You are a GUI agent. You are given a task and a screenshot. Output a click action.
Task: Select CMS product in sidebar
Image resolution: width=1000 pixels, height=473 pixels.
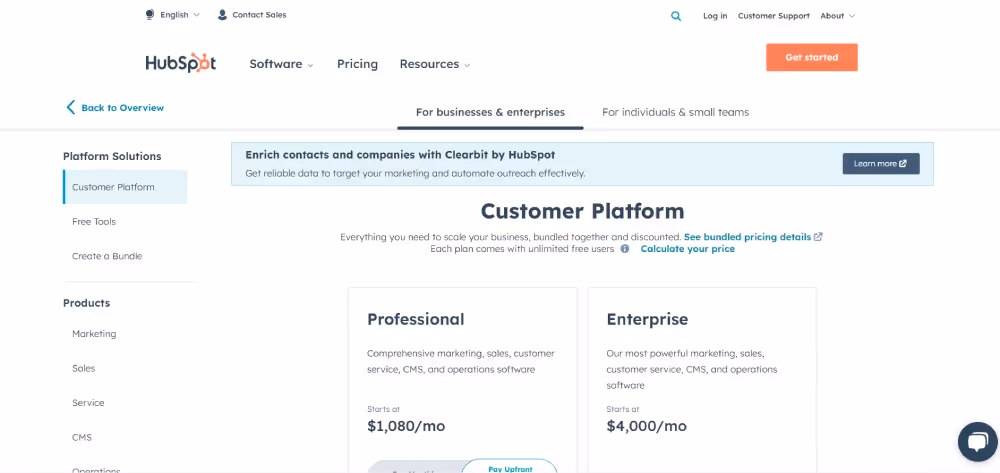(82, 437)
